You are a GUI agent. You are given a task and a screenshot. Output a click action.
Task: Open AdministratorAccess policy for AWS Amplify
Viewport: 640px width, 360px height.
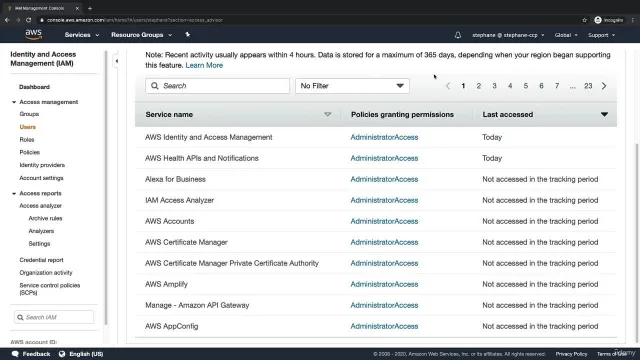[384, 284]
